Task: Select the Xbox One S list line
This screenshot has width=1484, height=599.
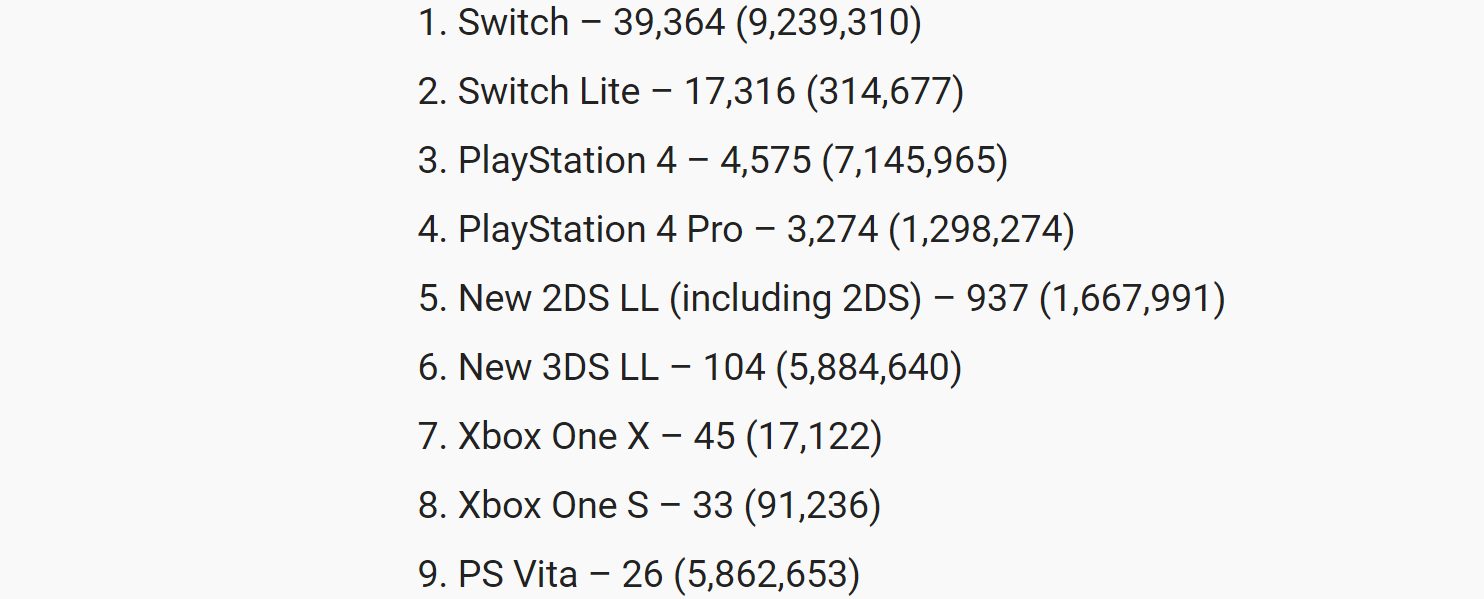Action: (650, 506)
